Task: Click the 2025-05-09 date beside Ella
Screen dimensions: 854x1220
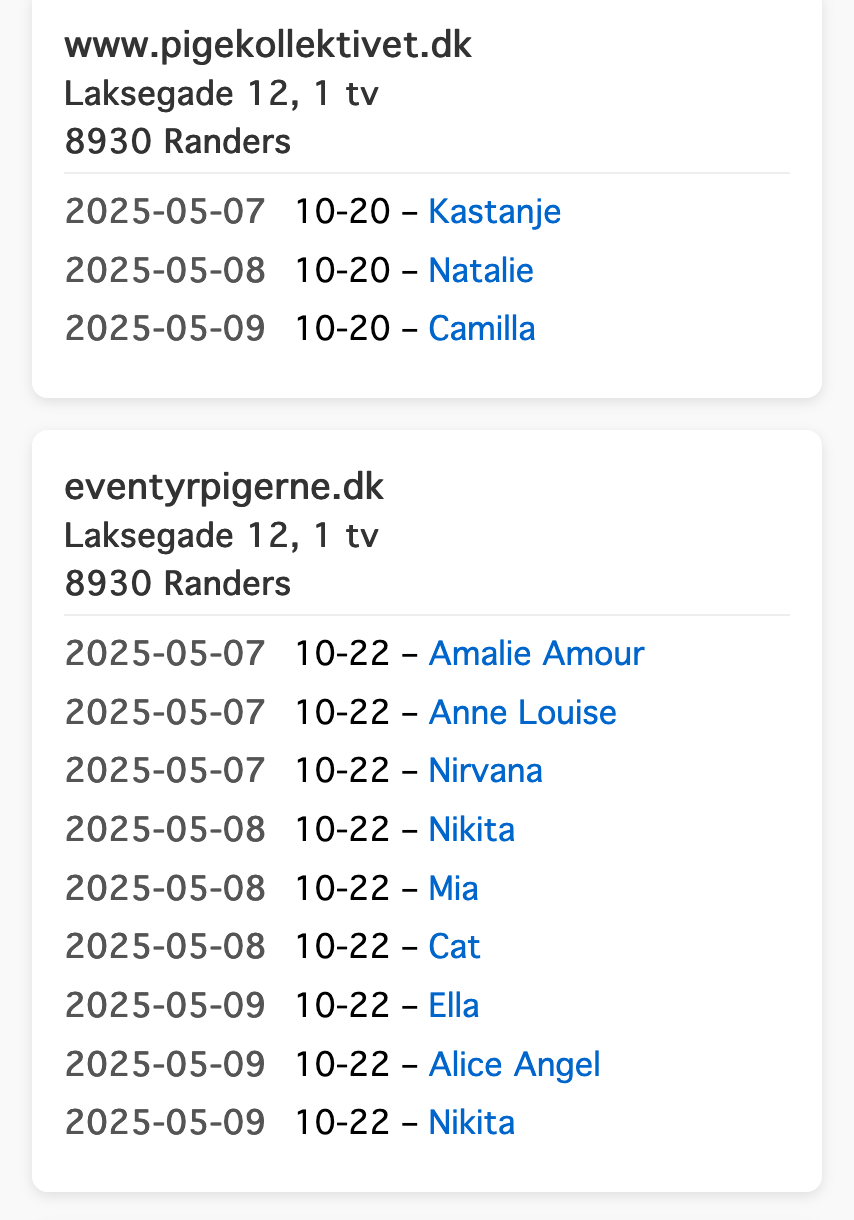Action: [x=165, y=1005]
